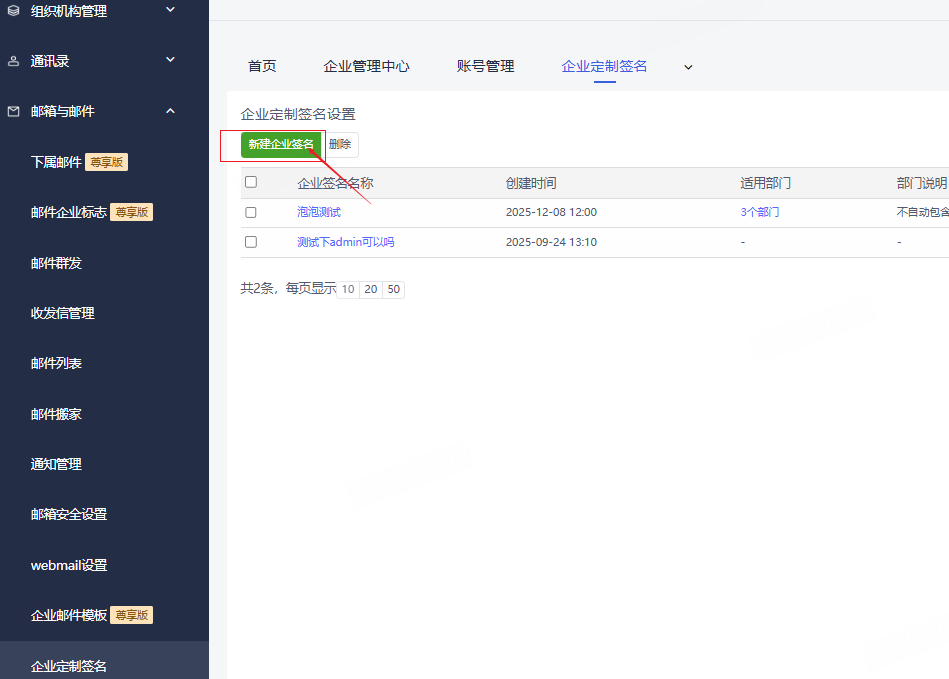Open the 3个部门 link
949x679 pixels.
(760, 212)
